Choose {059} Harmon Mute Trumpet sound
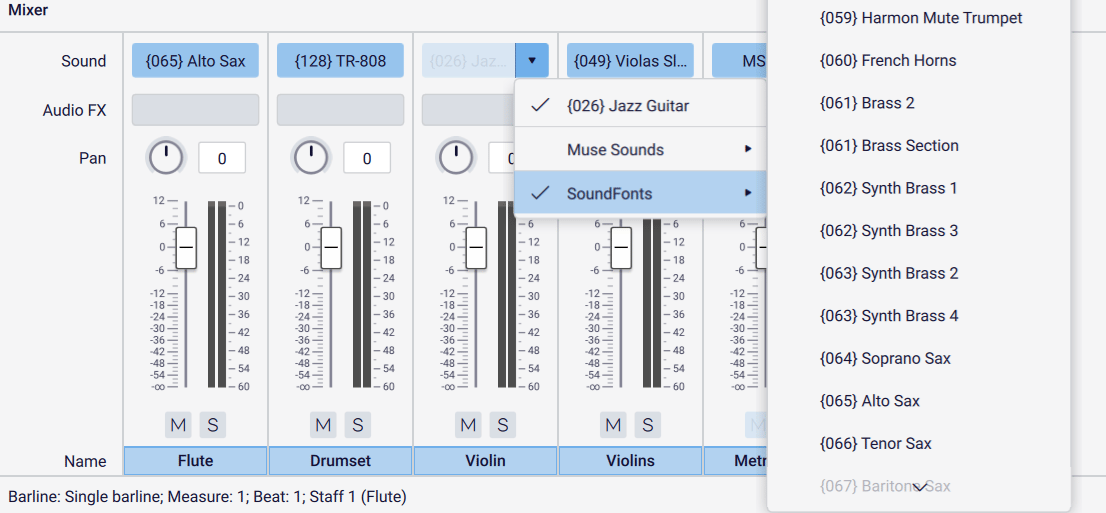Viewport: 1106px width, 513px height. pyautogui.click(x=919, y=18)
